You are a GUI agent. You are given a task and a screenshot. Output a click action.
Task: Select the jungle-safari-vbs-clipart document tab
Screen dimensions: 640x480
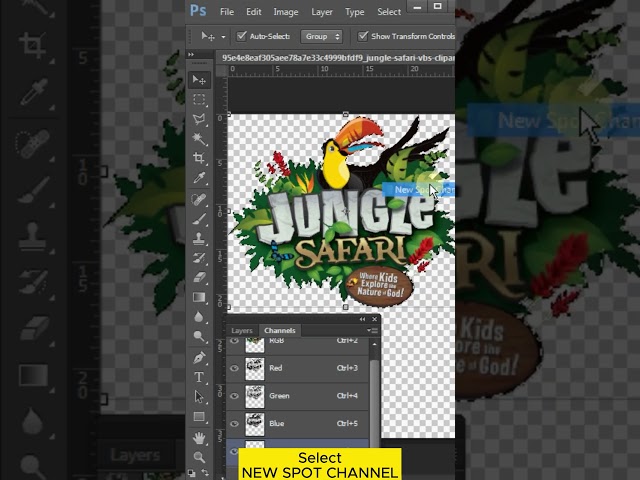pos(338,58)
